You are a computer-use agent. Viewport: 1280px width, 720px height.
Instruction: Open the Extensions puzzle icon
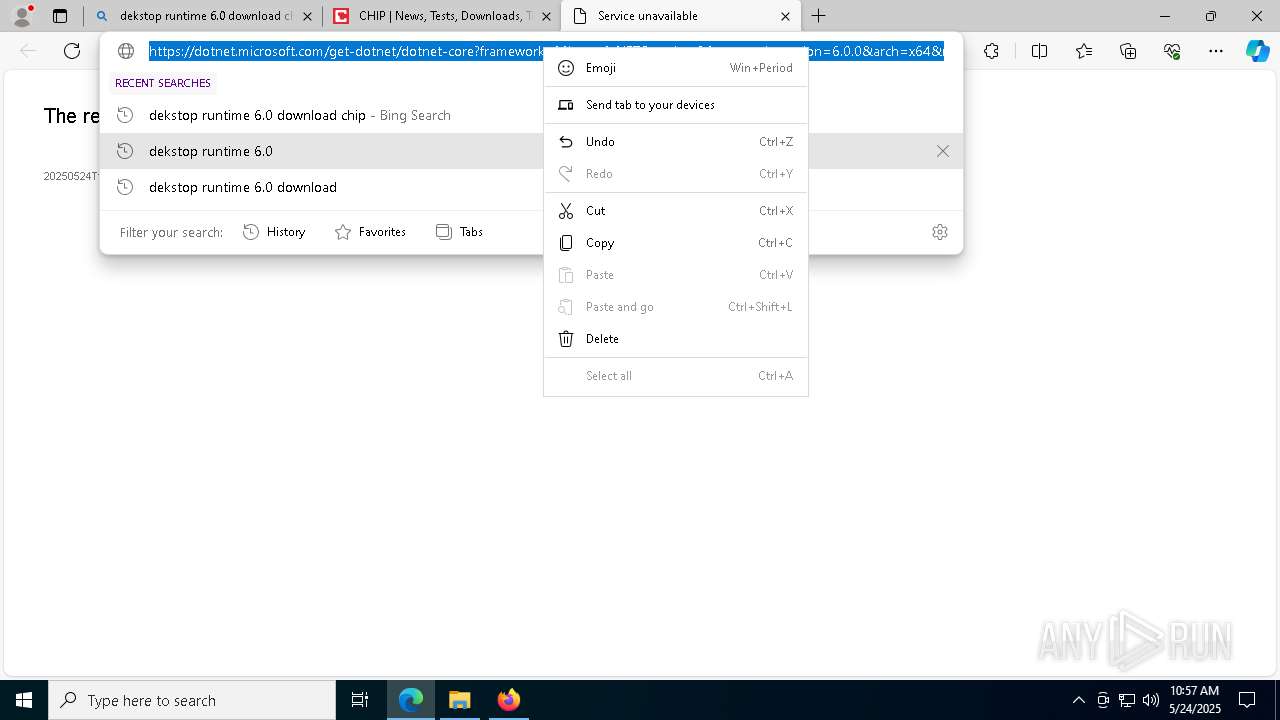tap(991, 51)
